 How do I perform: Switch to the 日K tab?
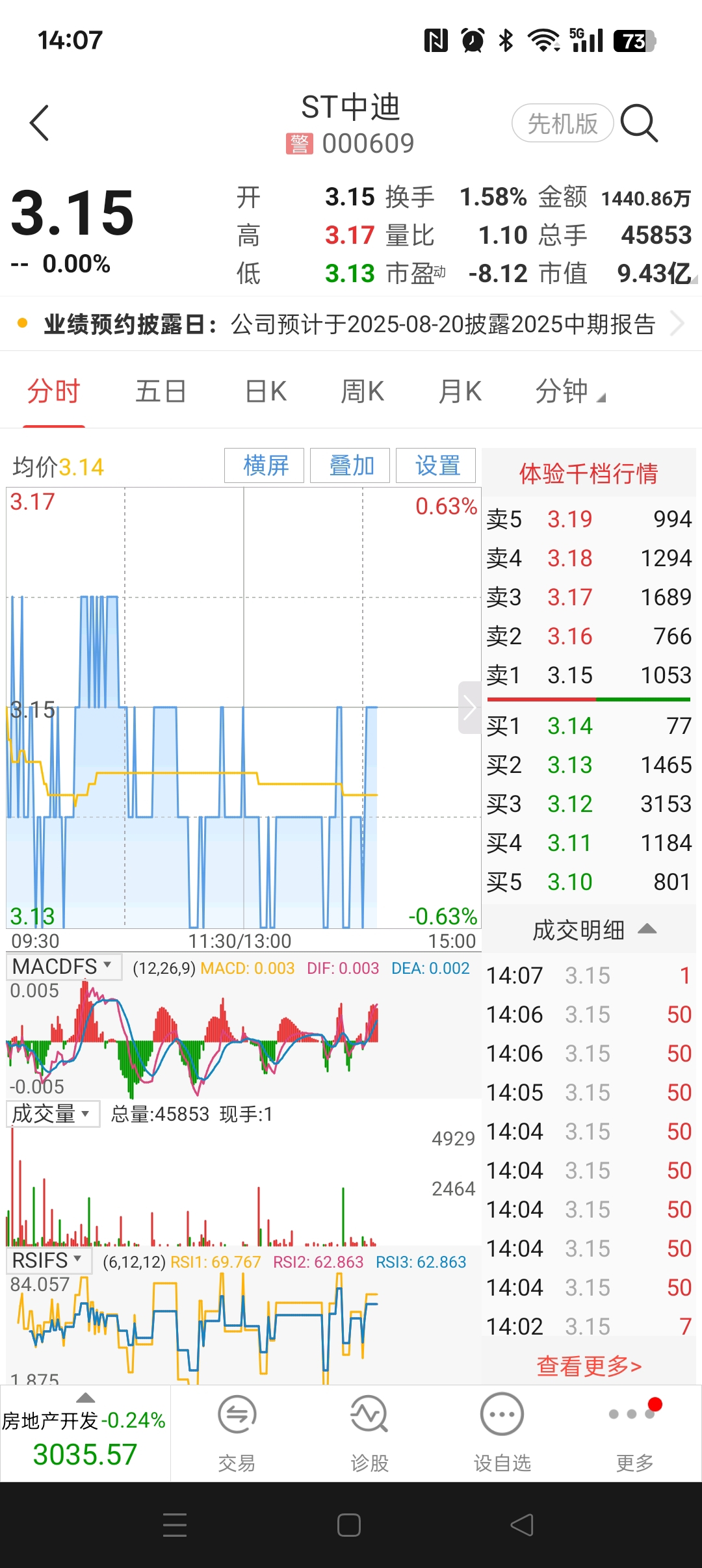[266, 392]
